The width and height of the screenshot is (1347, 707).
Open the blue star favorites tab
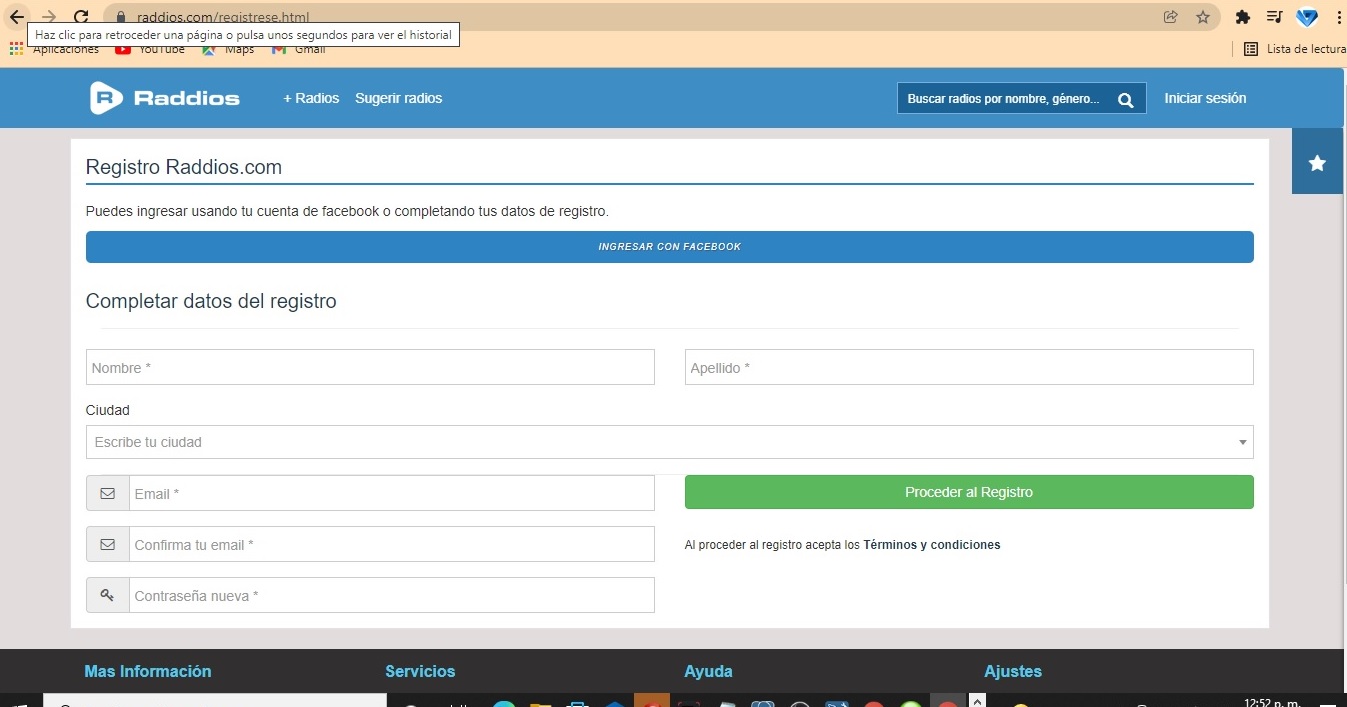1317,162
